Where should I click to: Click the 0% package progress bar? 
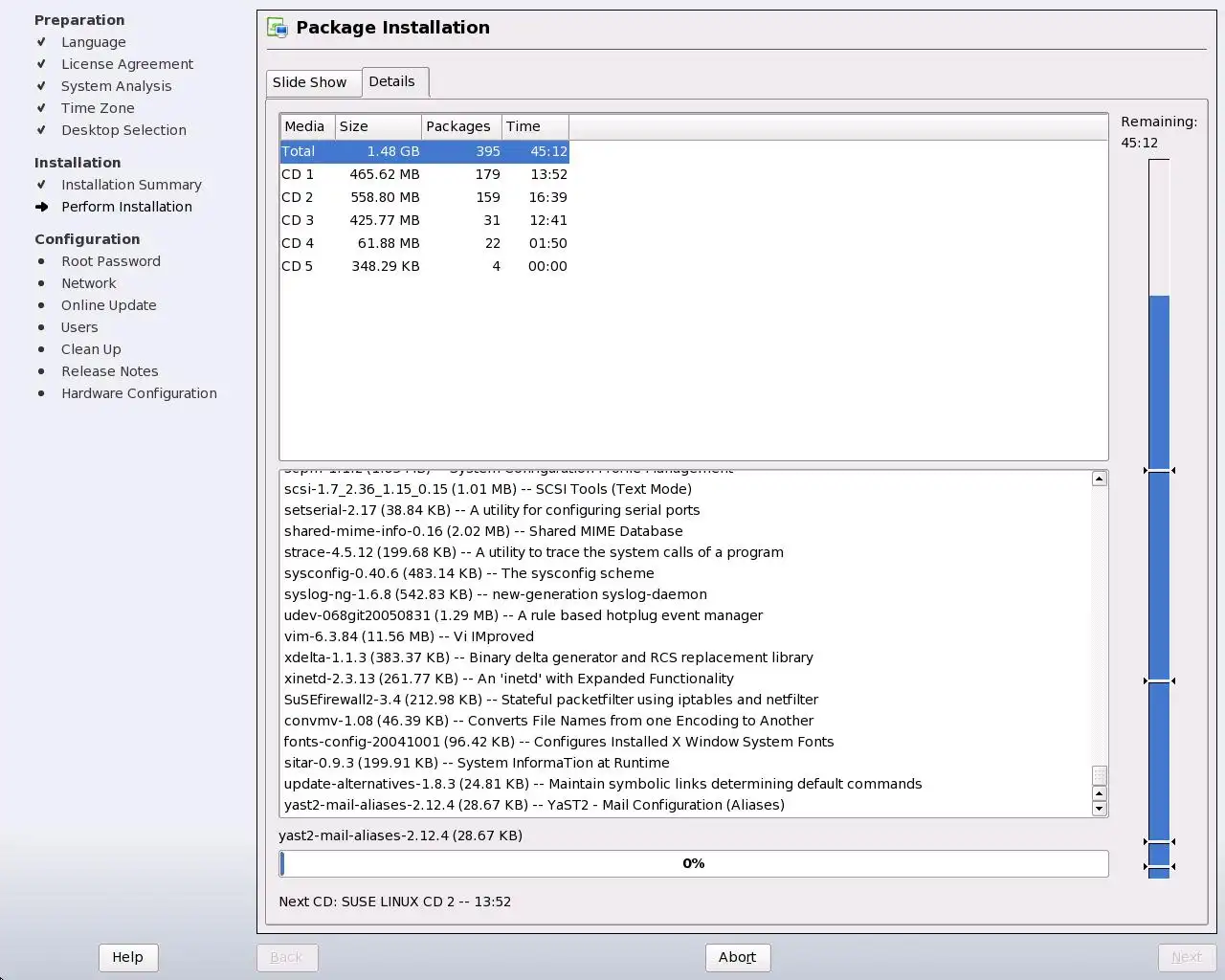(x=694, y=863)
